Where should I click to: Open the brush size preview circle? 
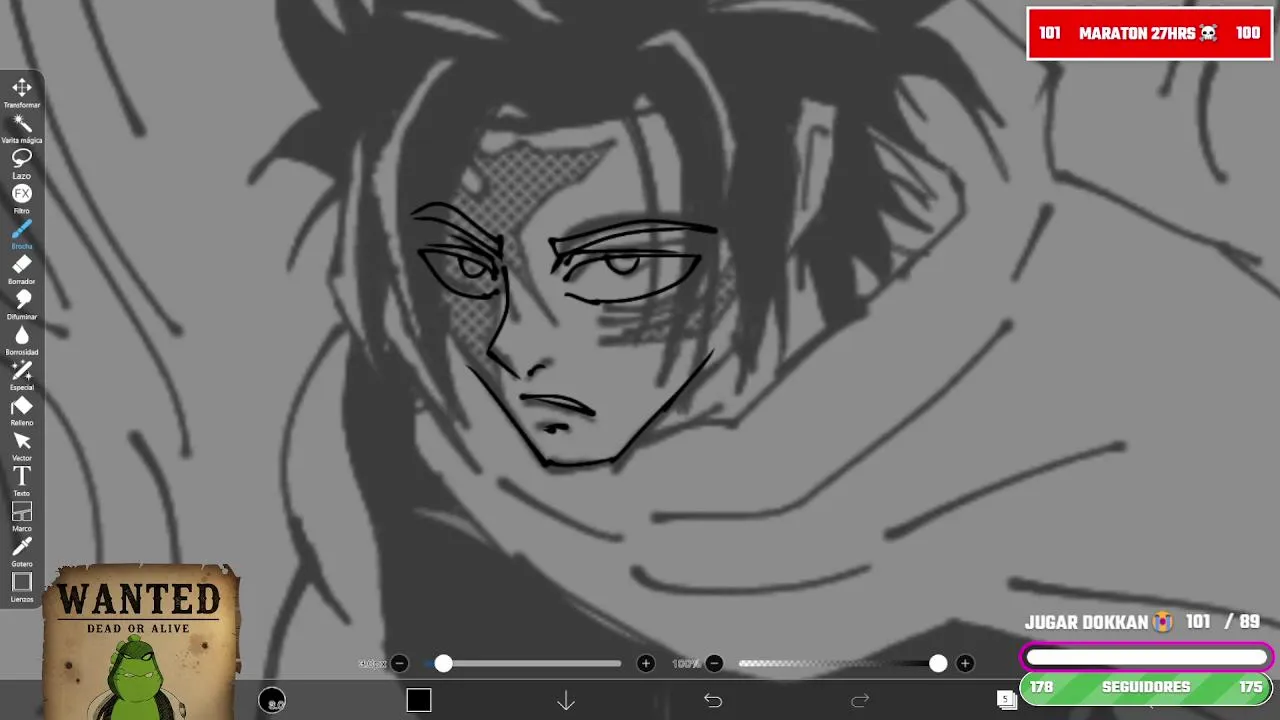272,701
